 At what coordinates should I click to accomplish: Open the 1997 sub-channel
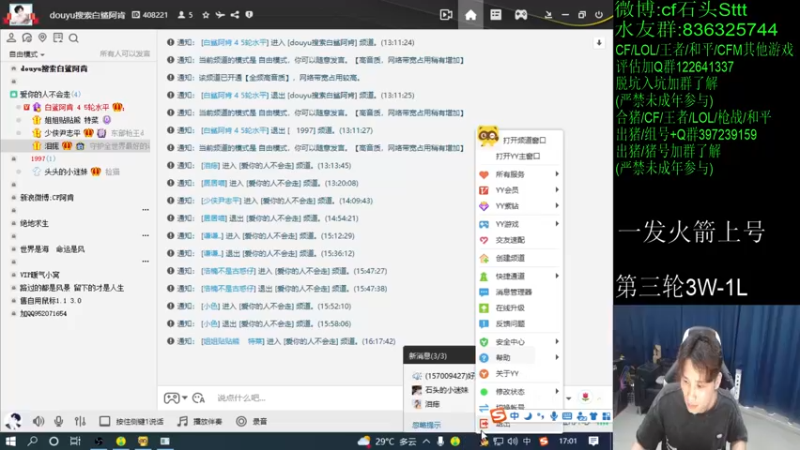point(43,159)
